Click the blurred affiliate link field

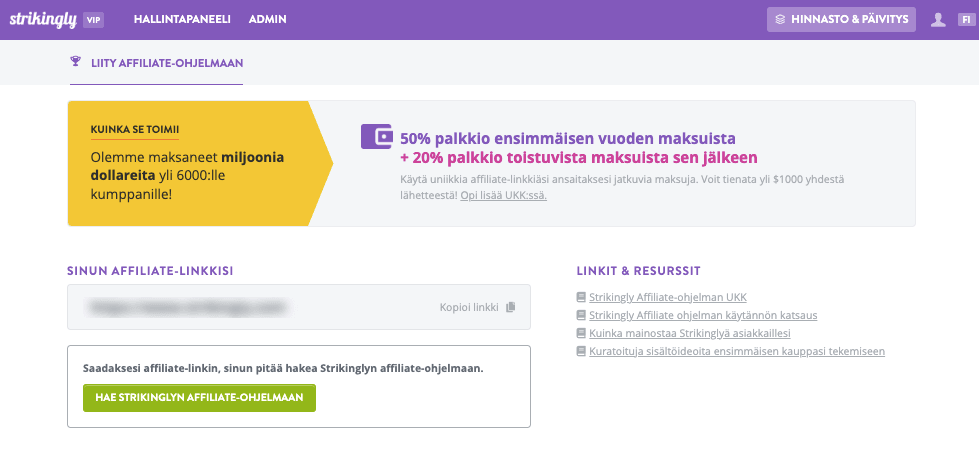click(250, 307)
